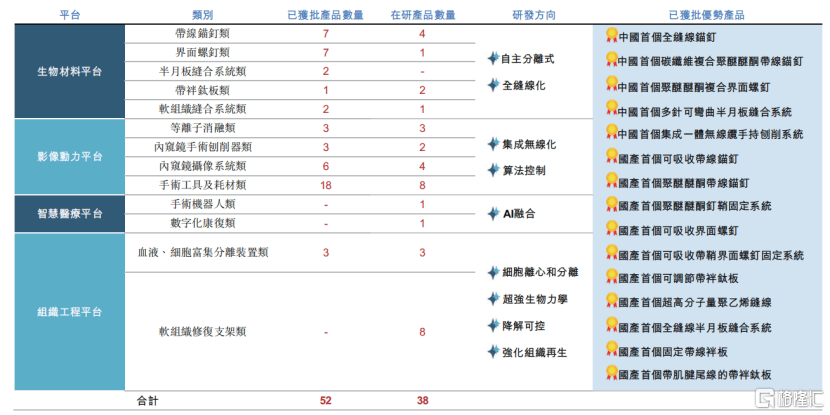Click the 手術工具及耗材類 category row
This screenshot has width=830, height=415.
coord(203,185)
